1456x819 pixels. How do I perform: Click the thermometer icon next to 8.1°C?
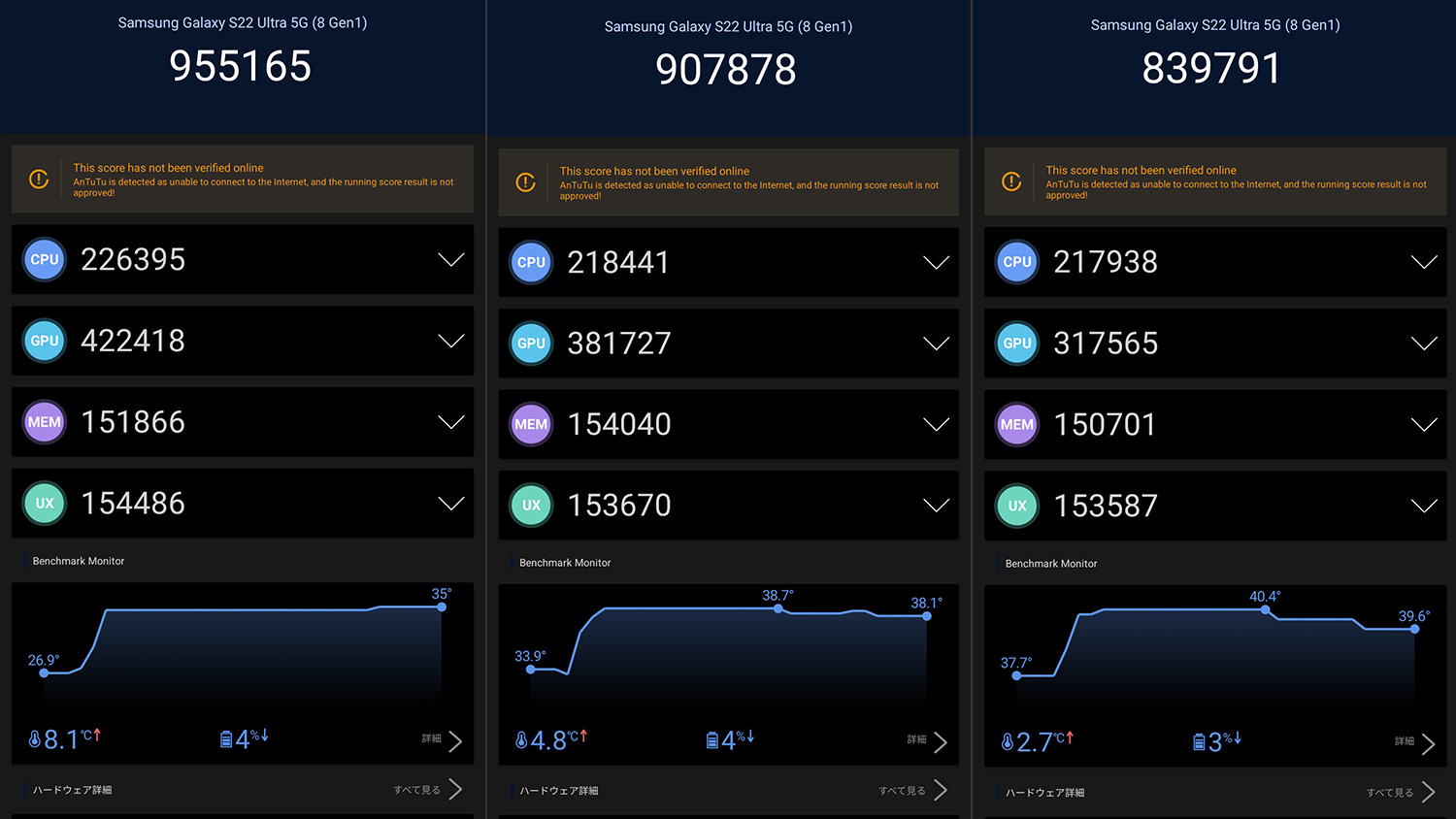(35, 740)
